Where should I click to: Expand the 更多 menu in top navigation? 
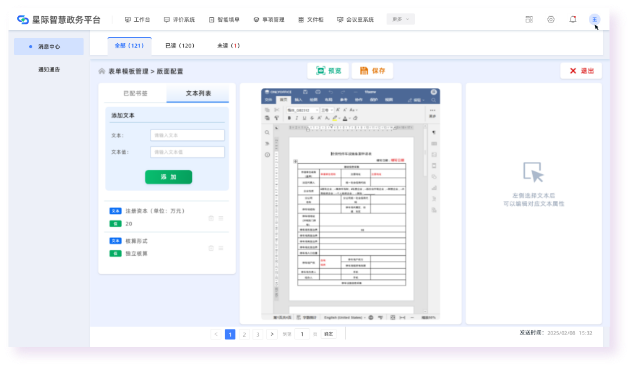point(400,19)
